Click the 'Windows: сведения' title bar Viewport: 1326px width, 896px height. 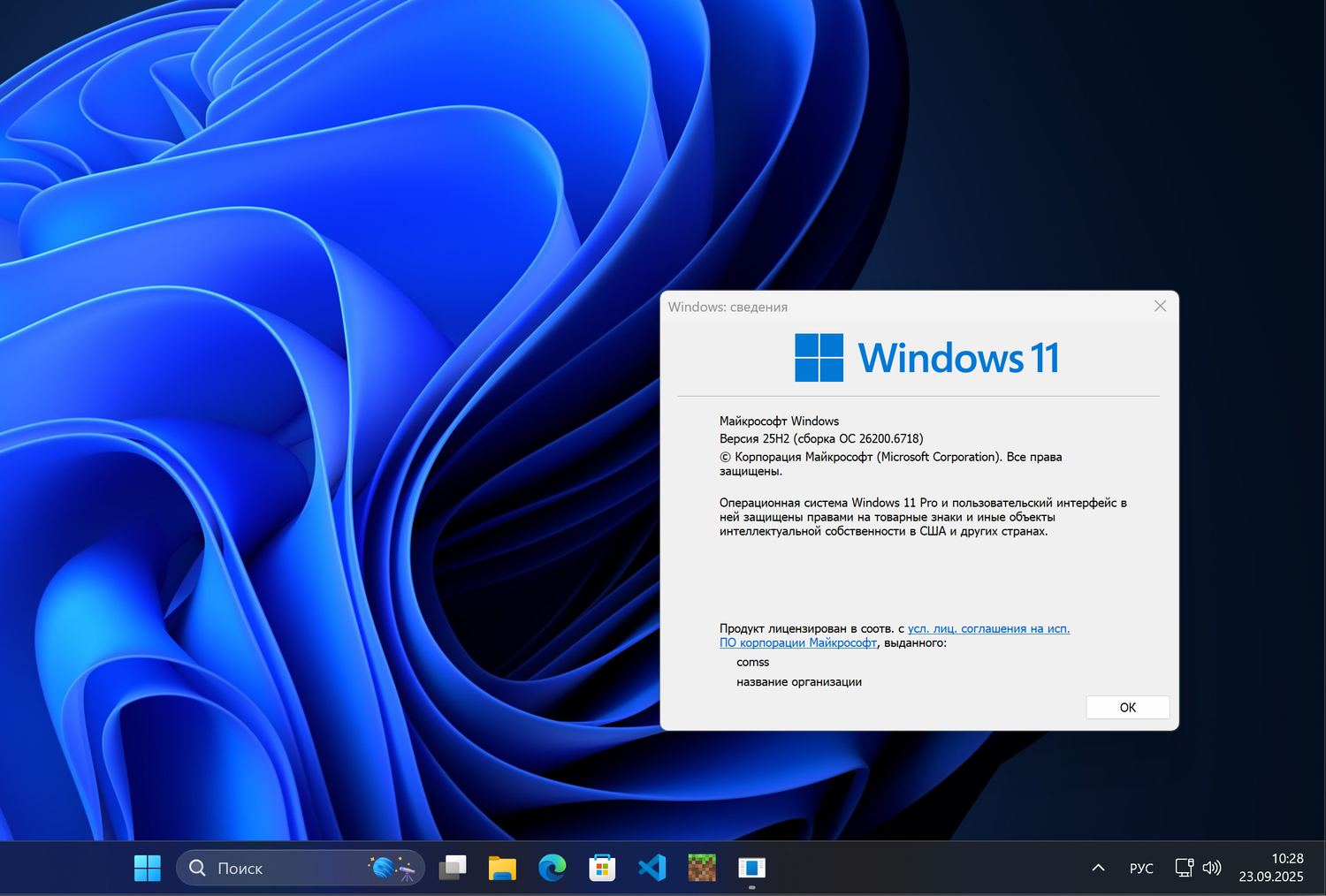click(x=884, y=307)
